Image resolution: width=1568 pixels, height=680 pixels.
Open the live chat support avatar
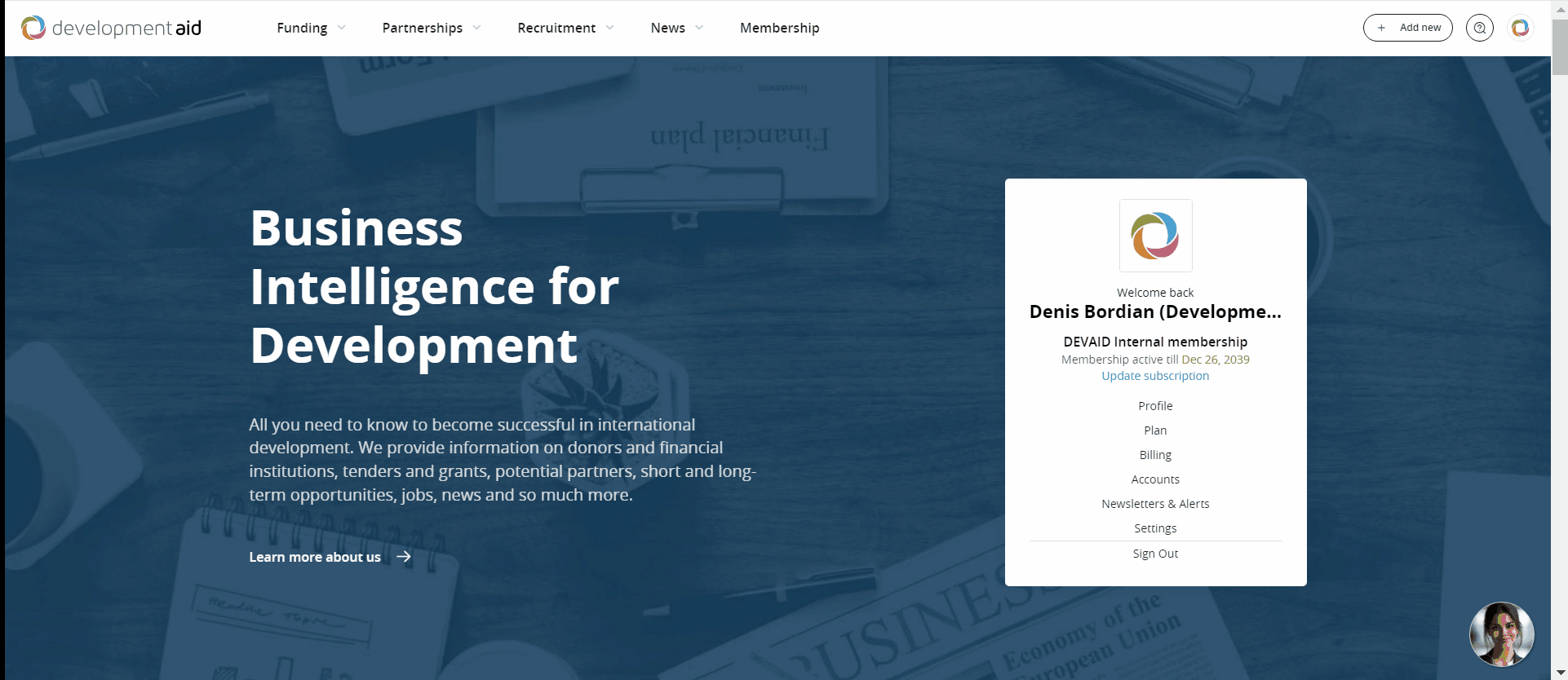coord(1501,634)
